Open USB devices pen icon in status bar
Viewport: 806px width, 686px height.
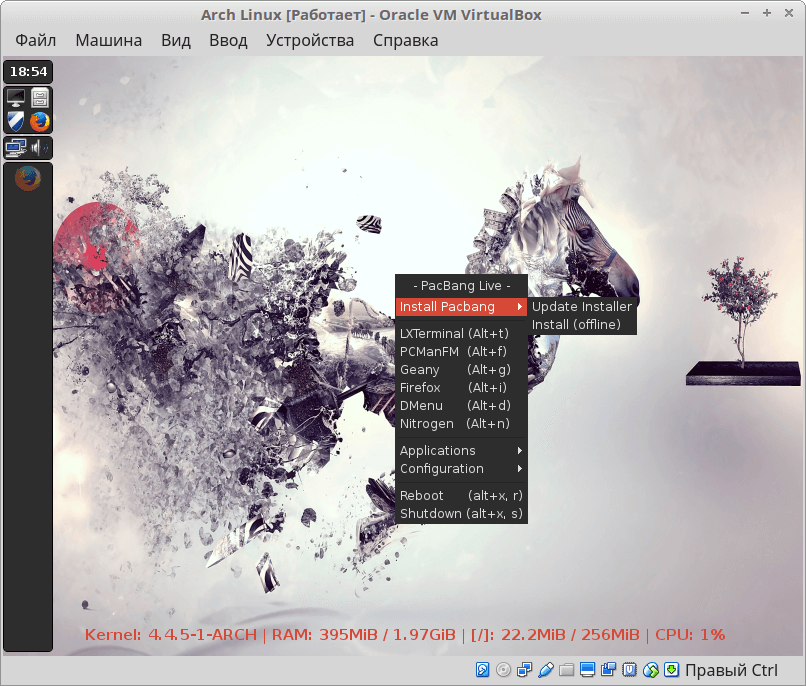pyautogui.click(x=546, y=669)
